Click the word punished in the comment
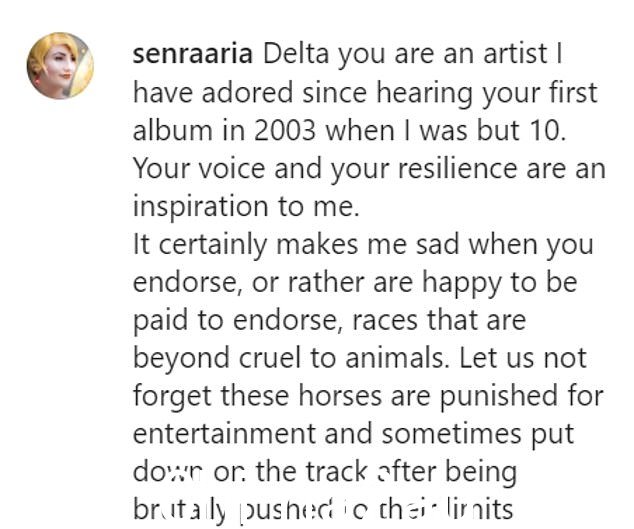 pos(499,396)
